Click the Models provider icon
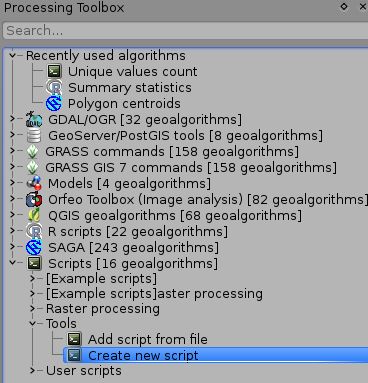368x383 pixels. (x=34, y=183)
